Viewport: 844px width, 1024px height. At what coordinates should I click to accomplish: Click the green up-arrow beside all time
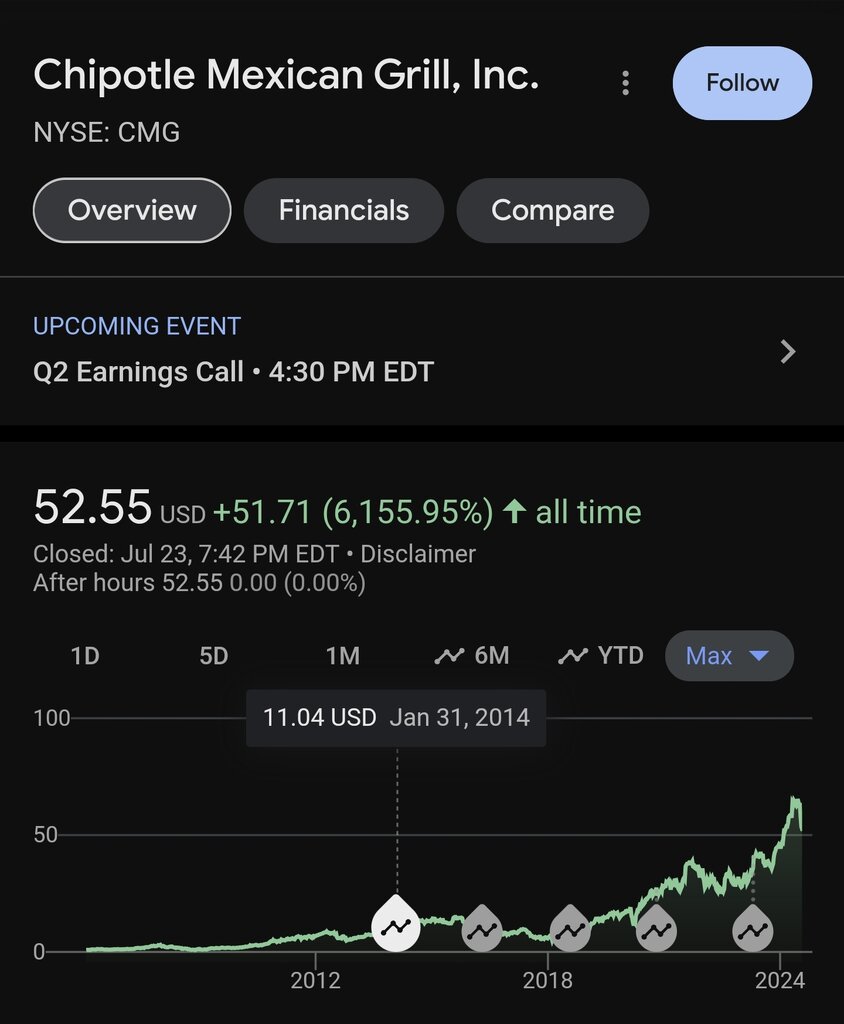(515, 511)
